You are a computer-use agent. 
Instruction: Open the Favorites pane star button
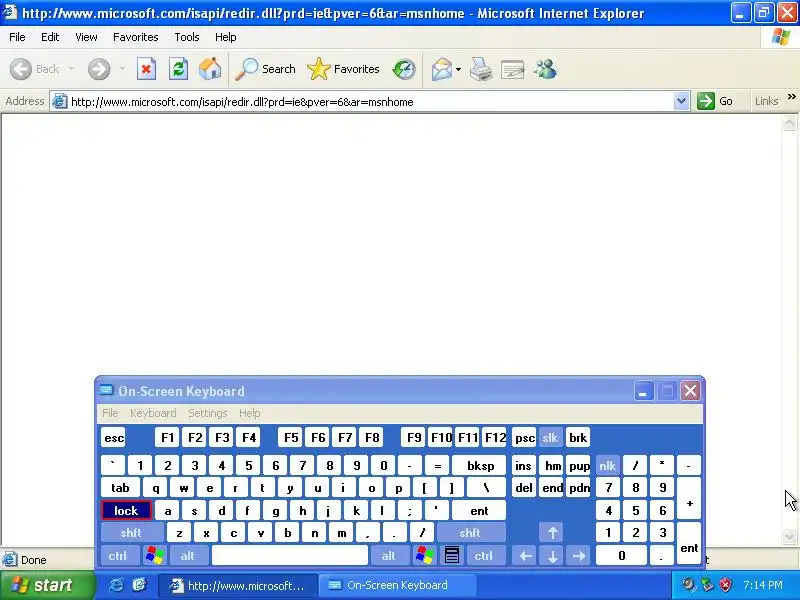coord(343,69)
